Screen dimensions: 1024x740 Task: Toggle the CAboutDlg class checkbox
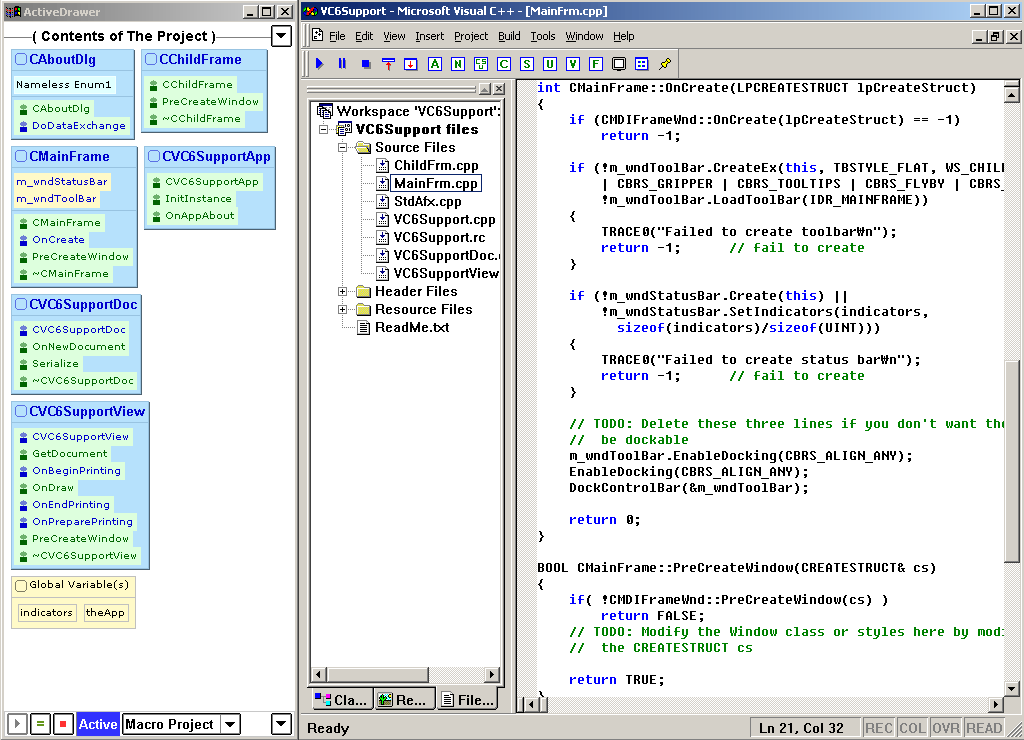click(x=21, y=59)
